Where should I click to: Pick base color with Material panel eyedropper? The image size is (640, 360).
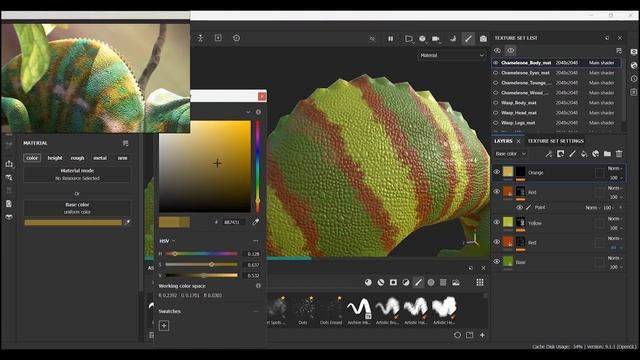pyautogui.click(x=127, y=222)
